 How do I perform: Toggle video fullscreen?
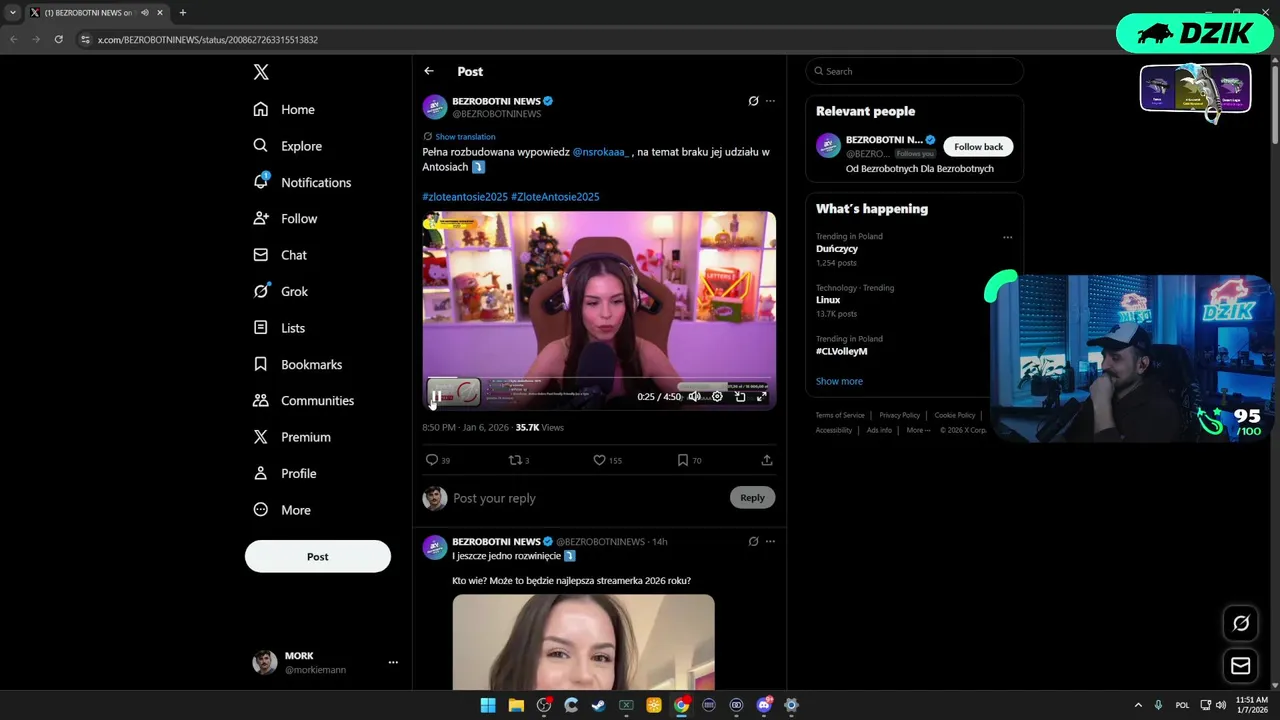(762, 397)
